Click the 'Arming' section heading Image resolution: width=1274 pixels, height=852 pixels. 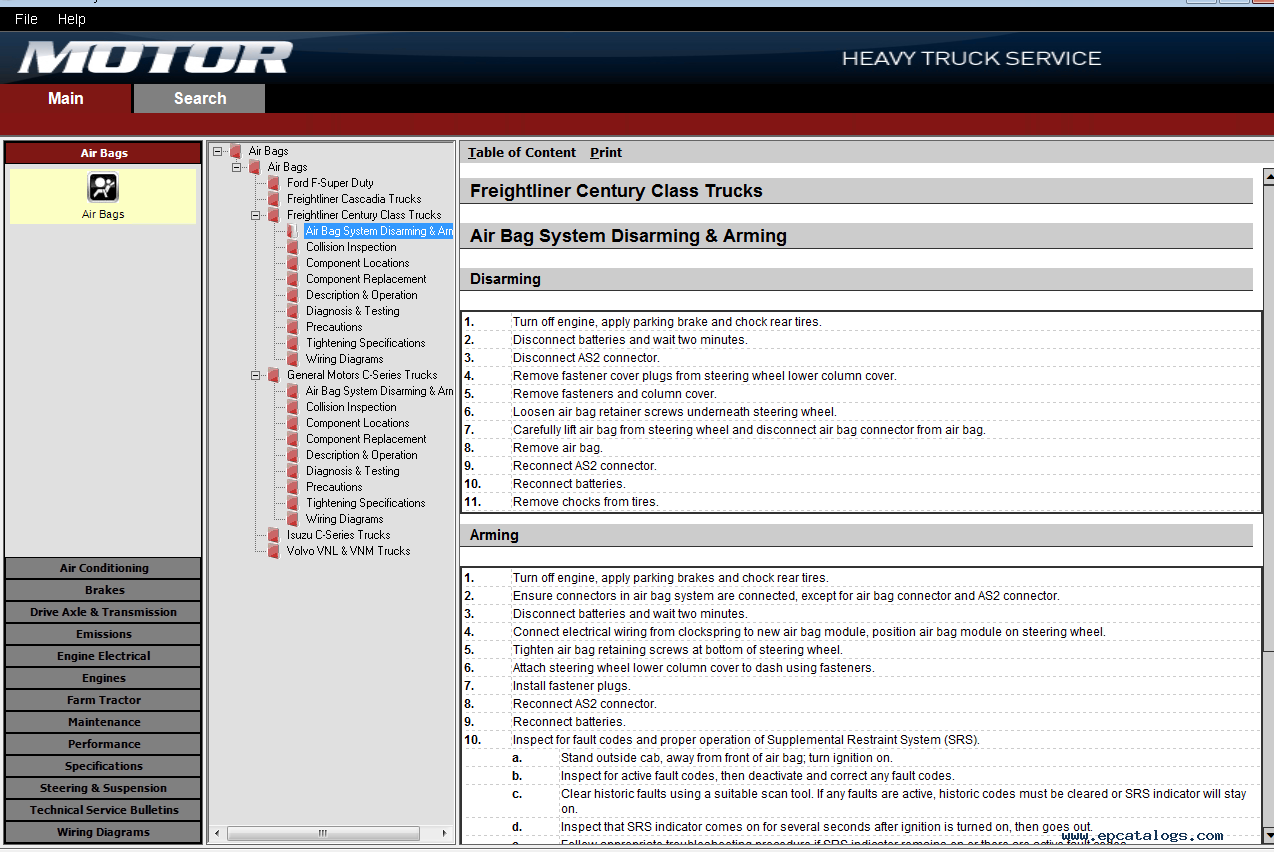tap(494, 535)
